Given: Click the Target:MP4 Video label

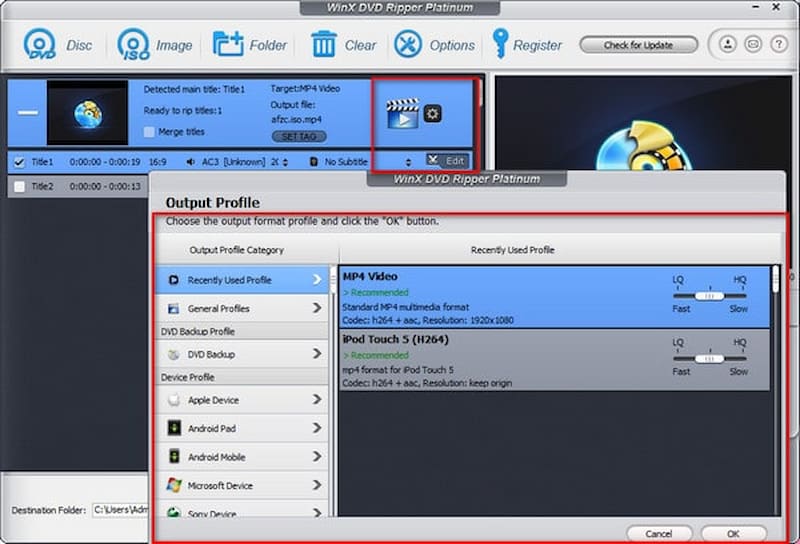Looking at the screenshot, I should (305, 88).
